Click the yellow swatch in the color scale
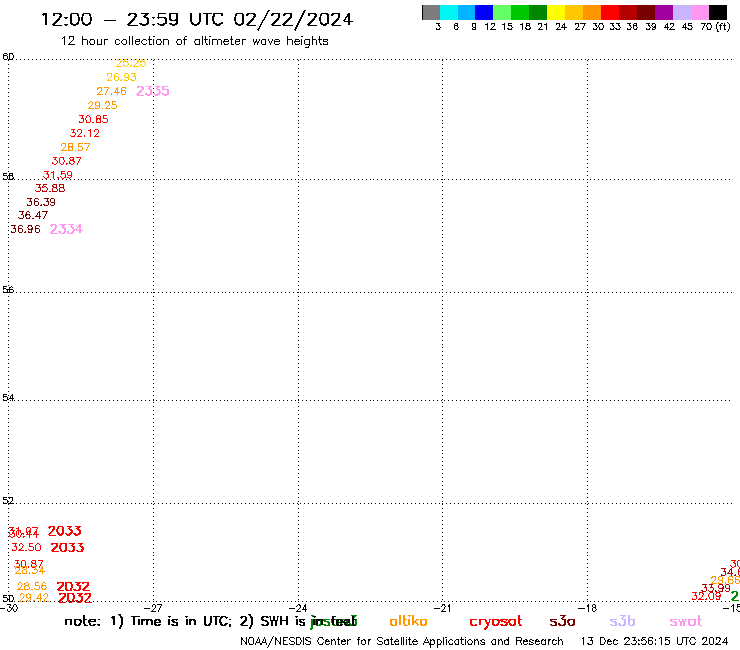740x650 pixels. (556, 12)
